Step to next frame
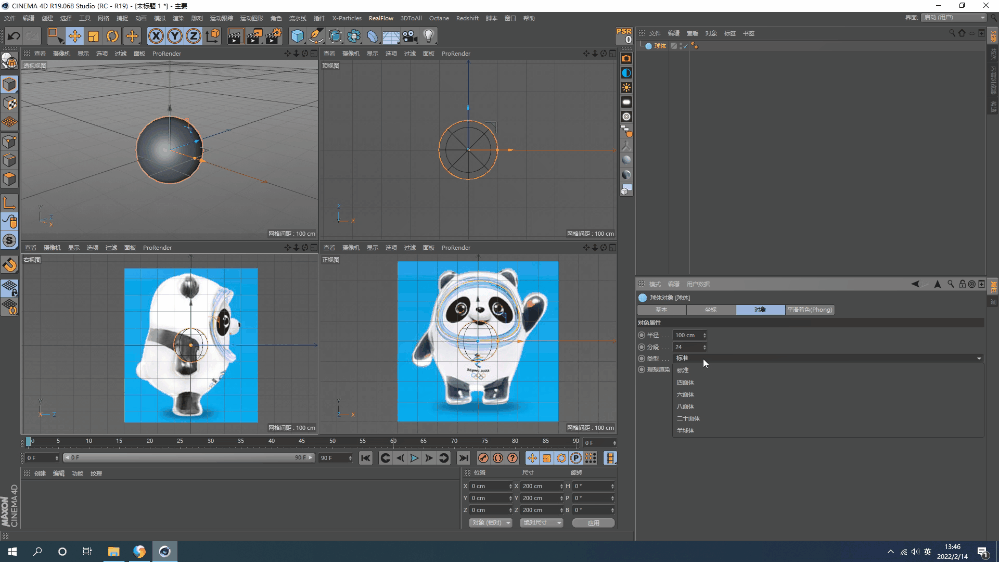999x562 pixels. click(x=429, y=458)
